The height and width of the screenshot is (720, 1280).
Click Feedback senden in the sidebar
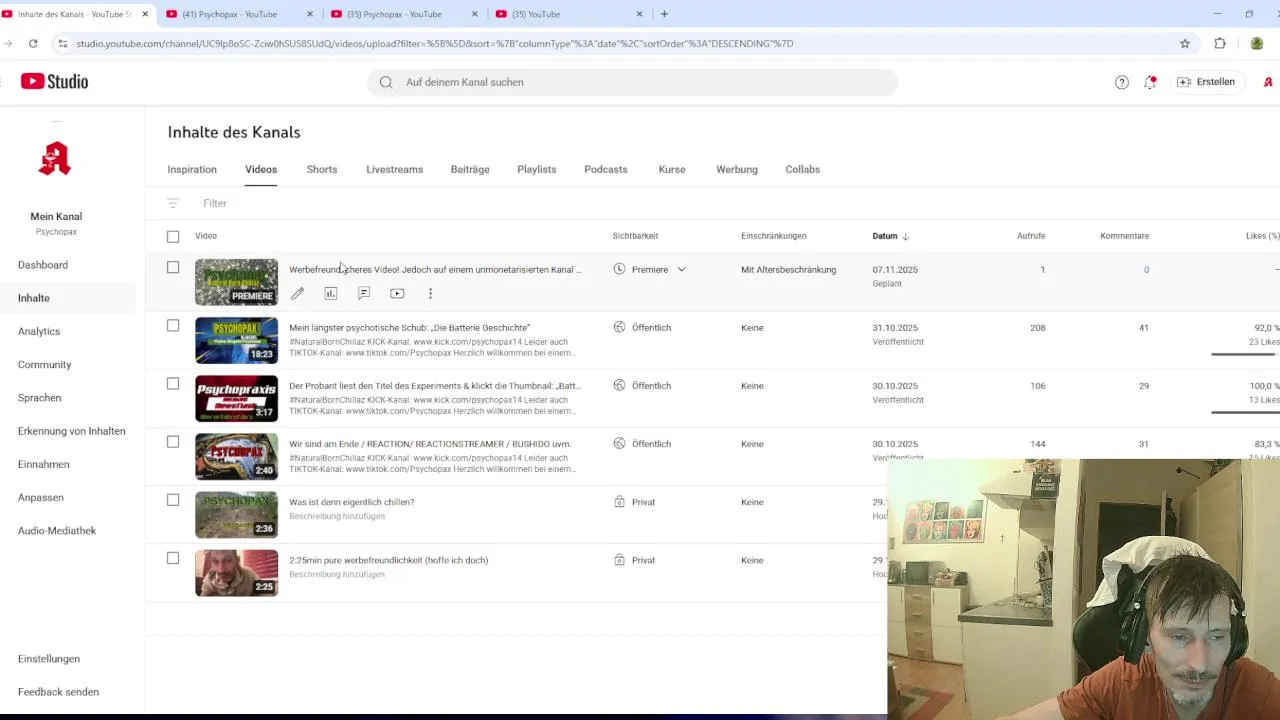point(58,692)
